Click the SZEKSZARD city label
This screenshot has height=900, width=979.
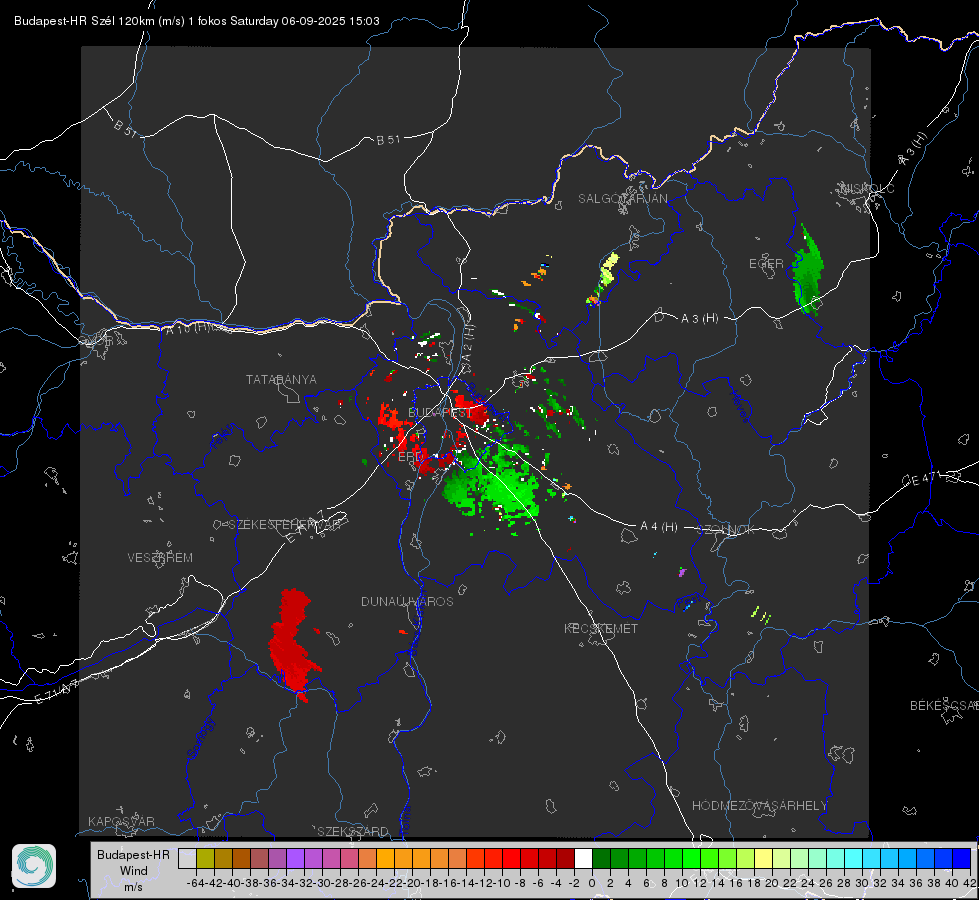[x=353, y=831]
